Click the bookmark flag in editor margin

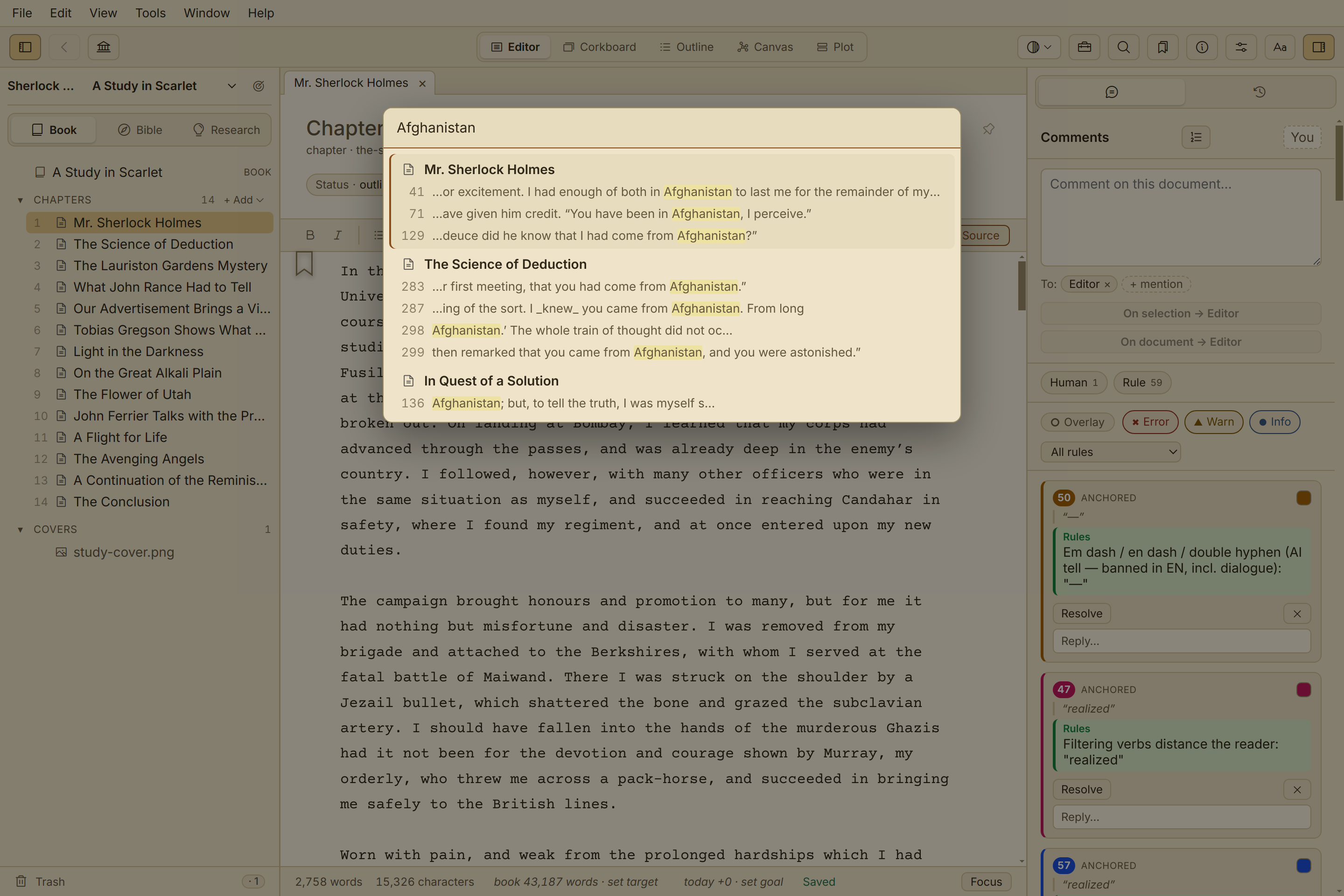pyautogui.click(x=304, y=263)
